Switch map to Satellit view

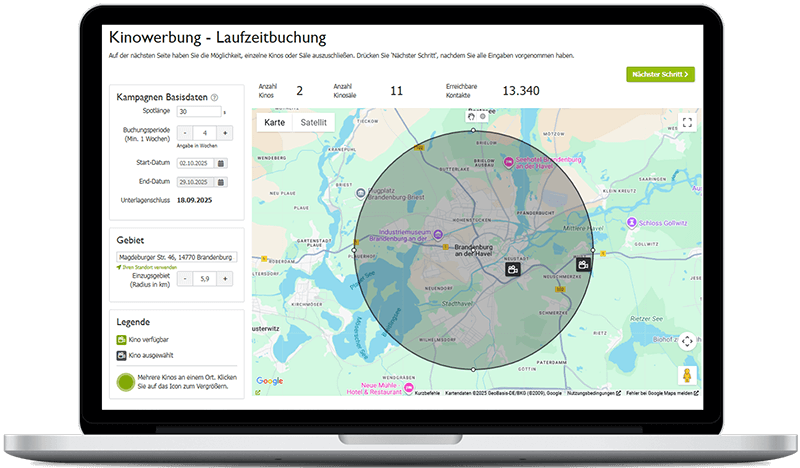pos(313,122)
